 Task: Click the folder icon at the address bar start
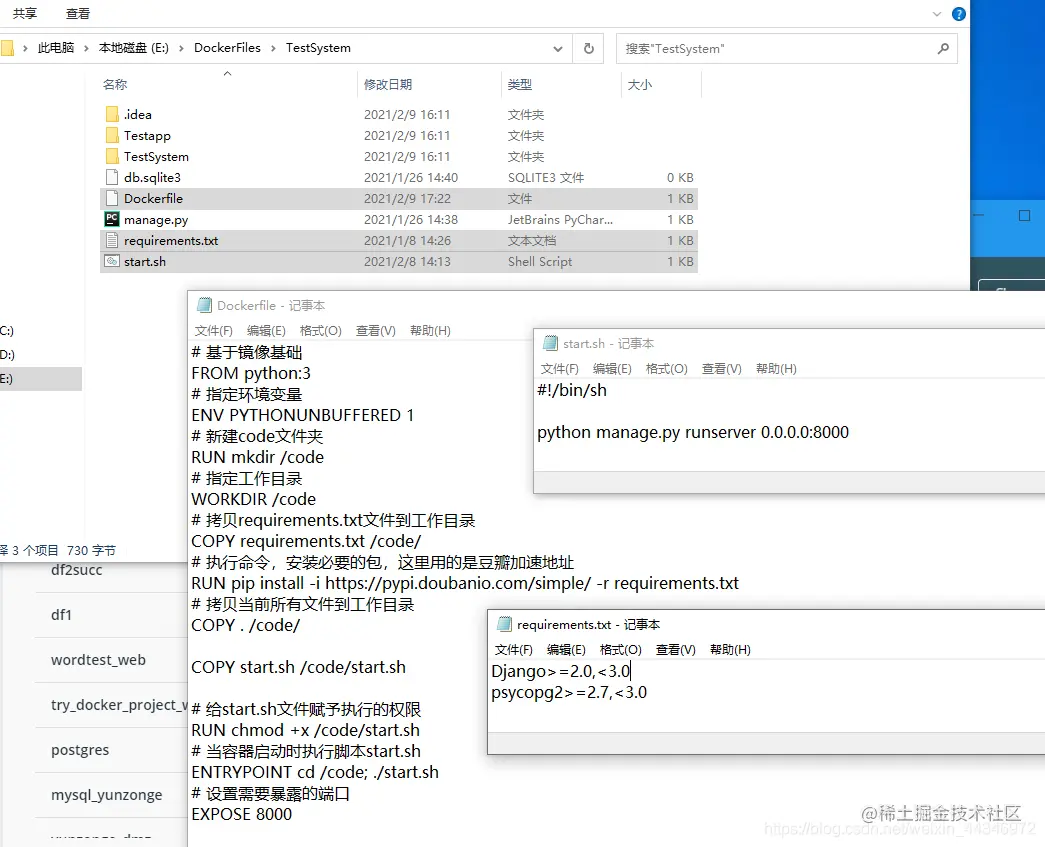pos(7,49)
